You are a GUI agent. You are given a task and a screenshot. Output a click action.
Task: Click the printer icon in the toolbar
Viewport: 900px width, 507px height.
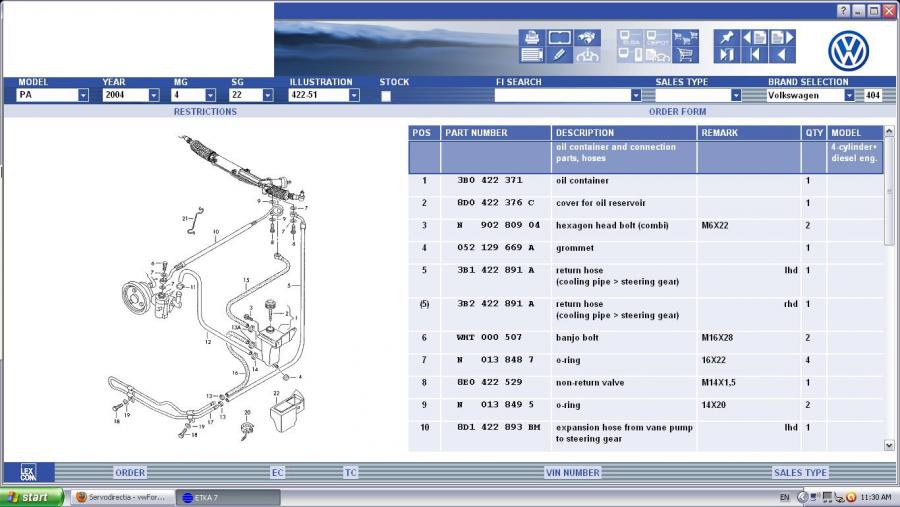coord(531,37)
